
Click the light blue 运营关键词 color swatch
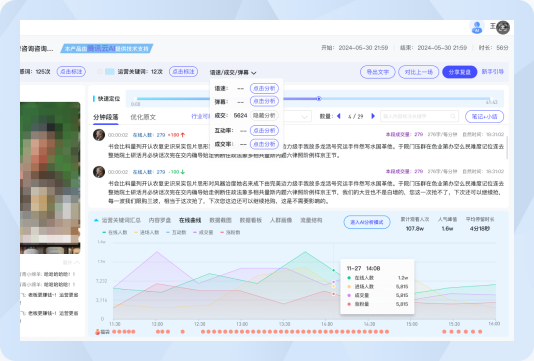110,72
